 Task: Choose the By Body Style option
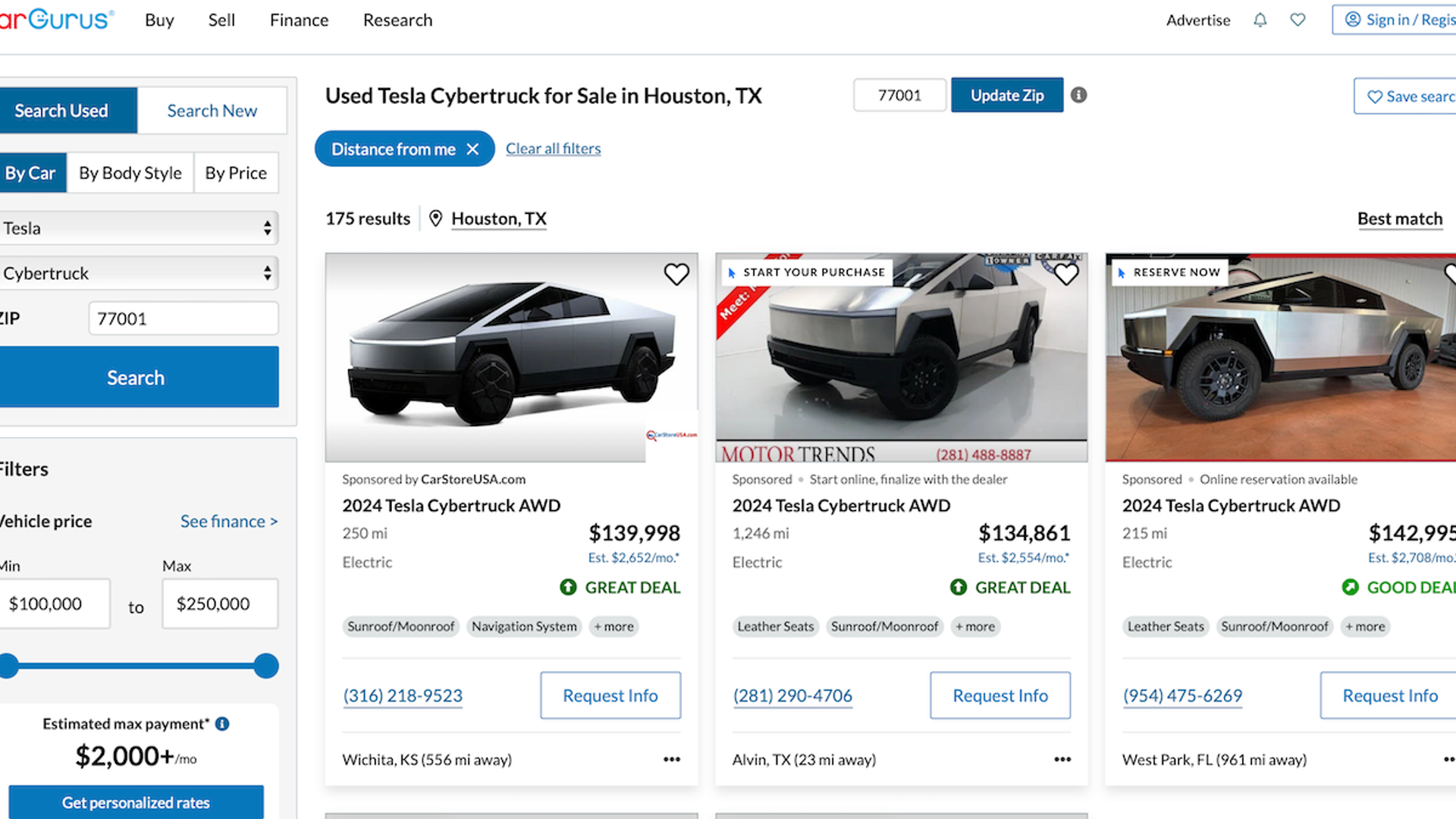point(130,173)
